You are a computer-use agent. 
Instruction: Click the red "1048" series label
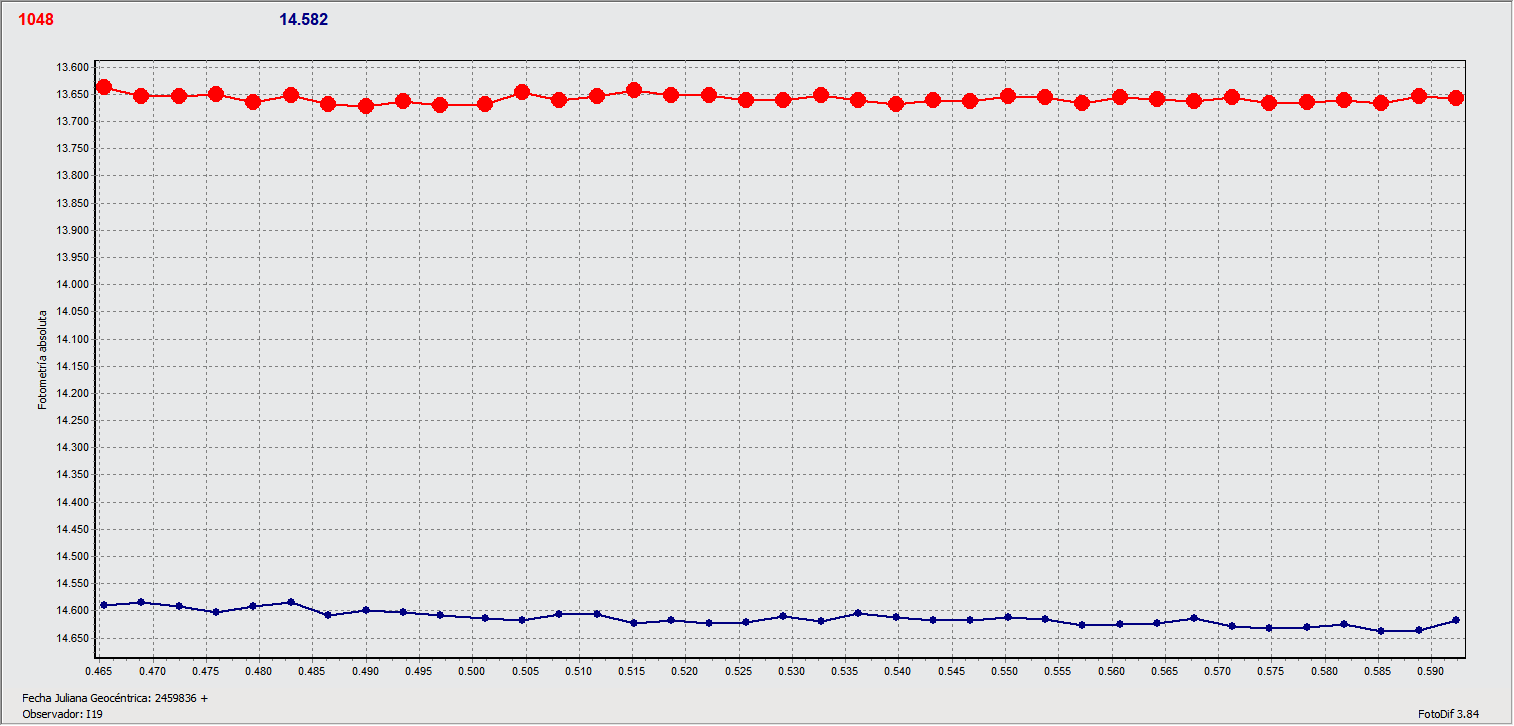(x=36, y=20)
